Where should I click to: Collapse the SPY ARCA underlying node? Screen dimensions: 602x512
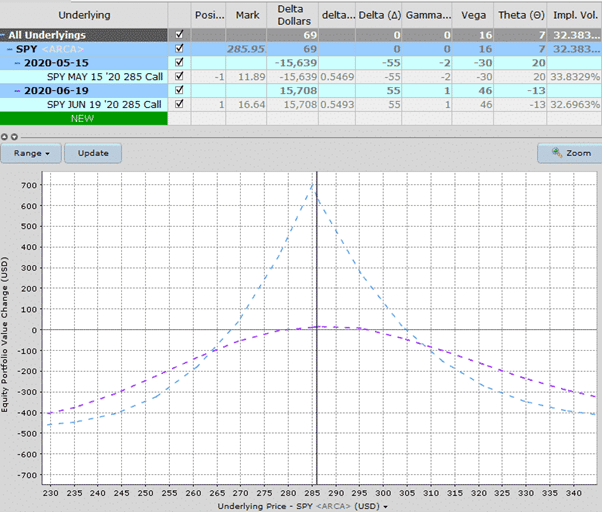click(10, 48)
